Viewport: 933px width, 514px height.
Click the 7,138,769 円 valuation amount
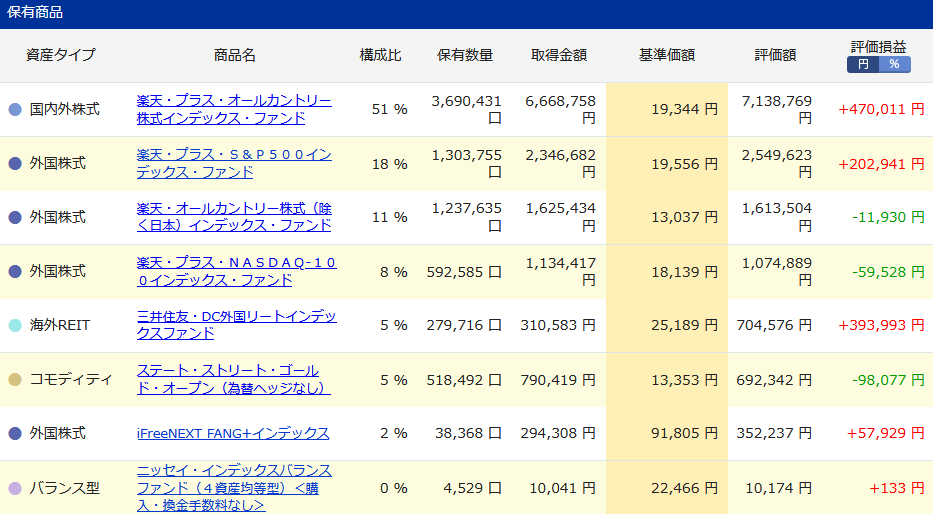pos(777,109)
